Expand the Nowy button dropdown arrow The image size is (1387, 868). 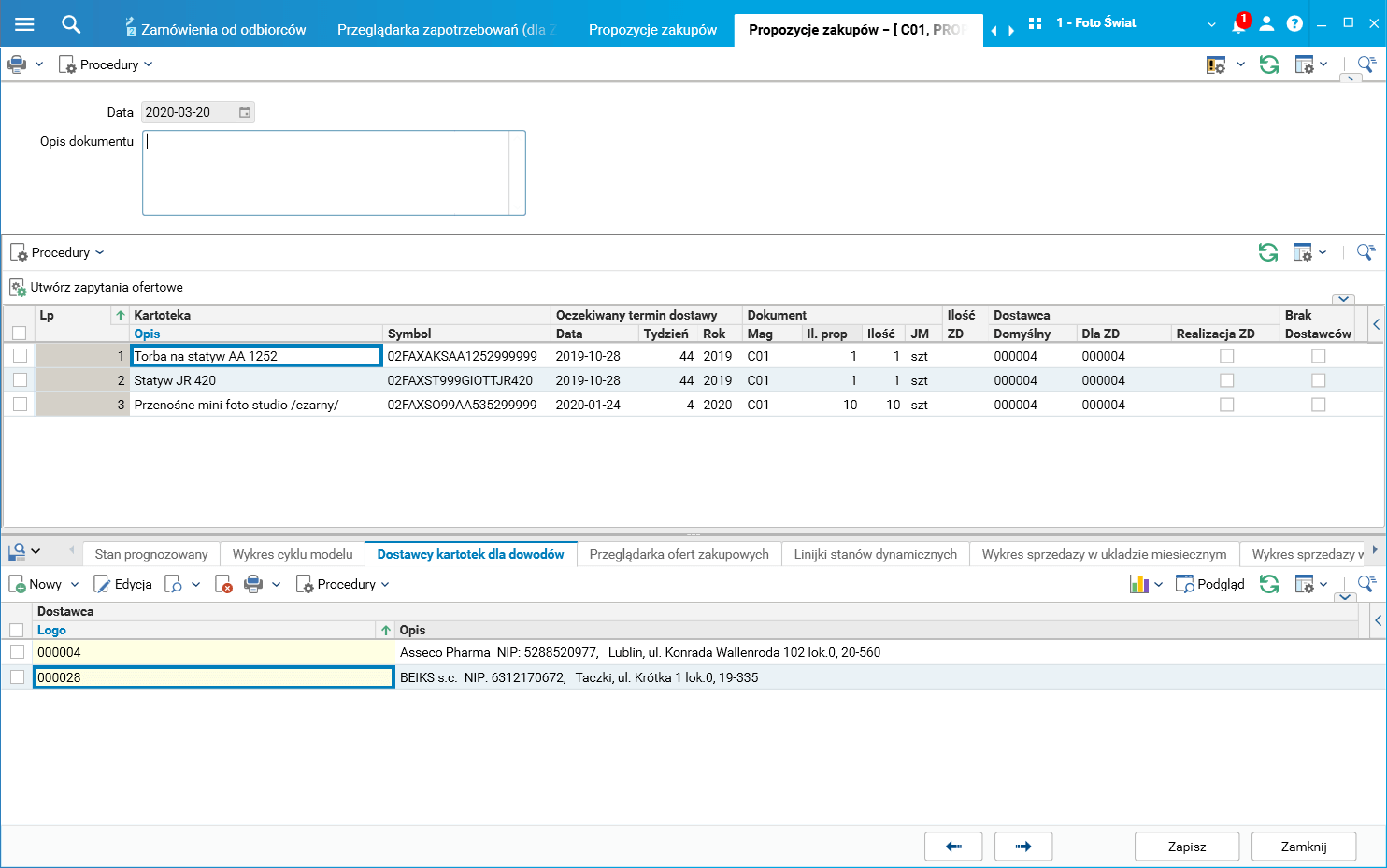click(x=75, y=584)
